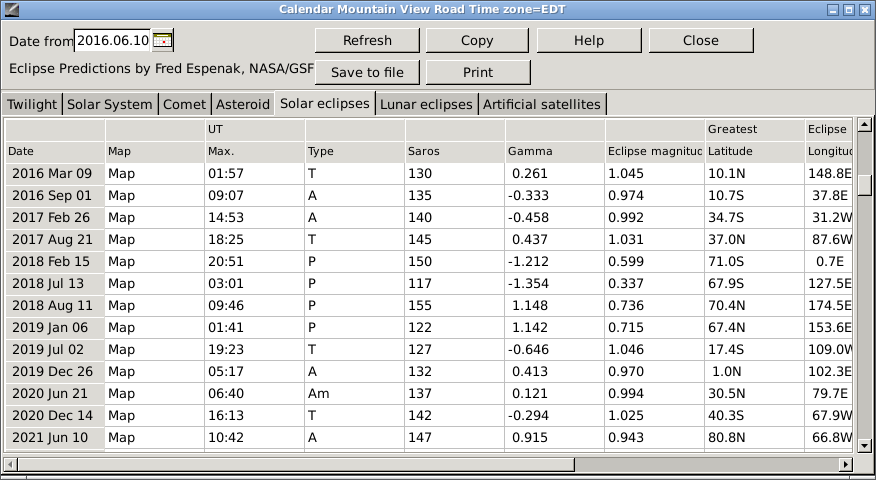Click the Date column header
876x480 pixels.
coord(55,151)
